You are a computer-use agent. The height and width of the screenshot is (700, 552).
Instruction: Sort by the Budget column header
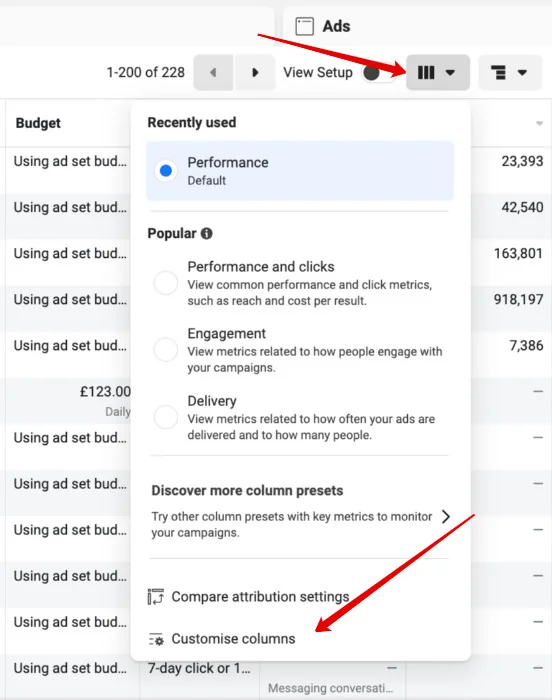pos(38,123)
